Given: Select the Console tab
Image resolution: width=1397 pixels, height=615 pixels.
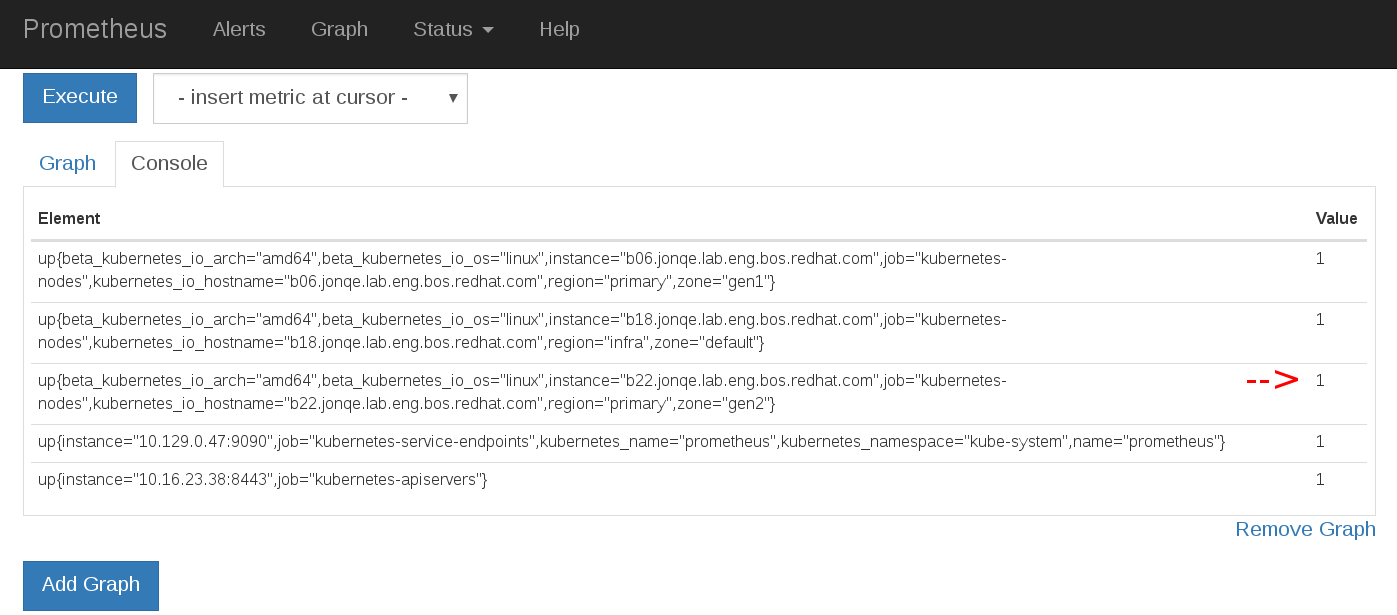Looking at the screenshot, I should [x=169, y=163].
